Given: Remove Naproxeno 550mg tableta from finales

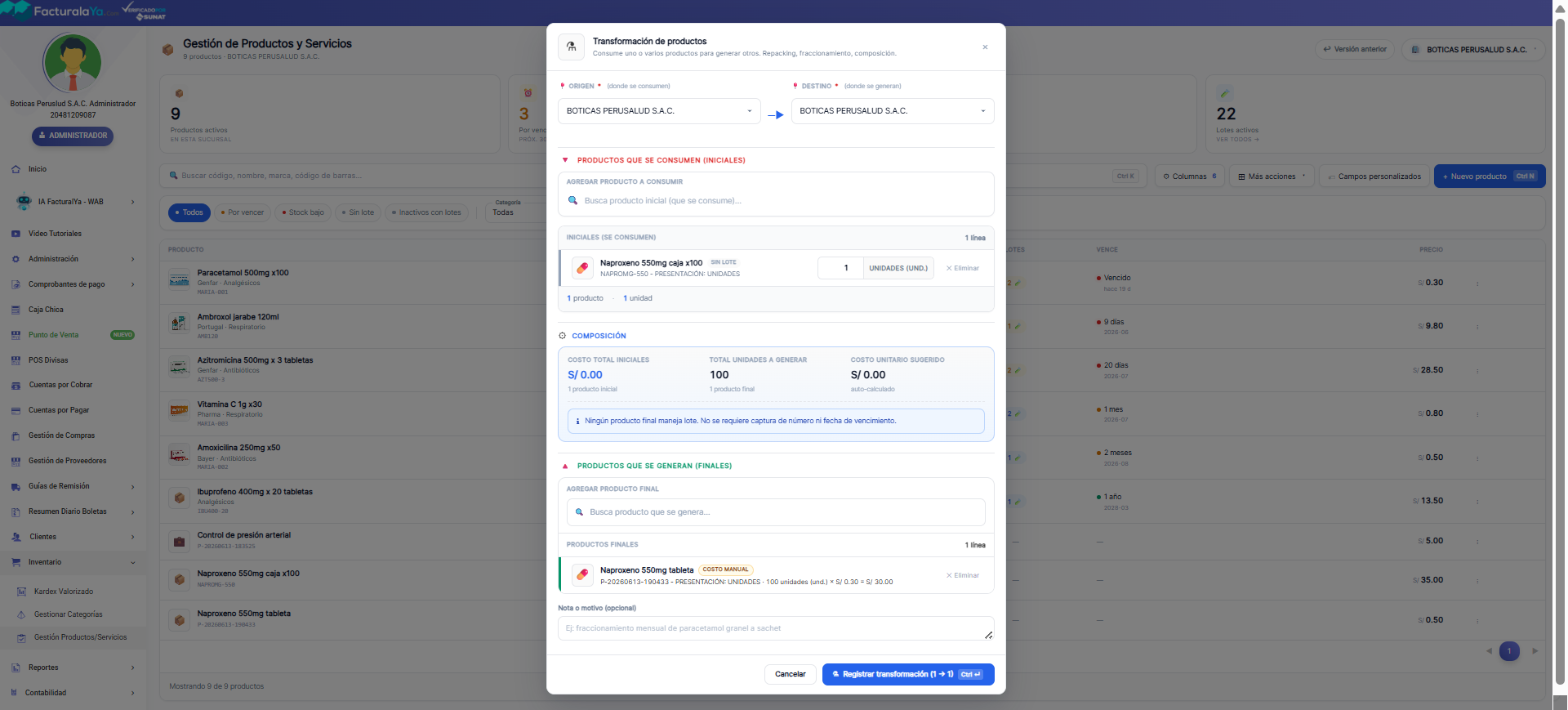Looking at the screenshot, I should point(963,575).
